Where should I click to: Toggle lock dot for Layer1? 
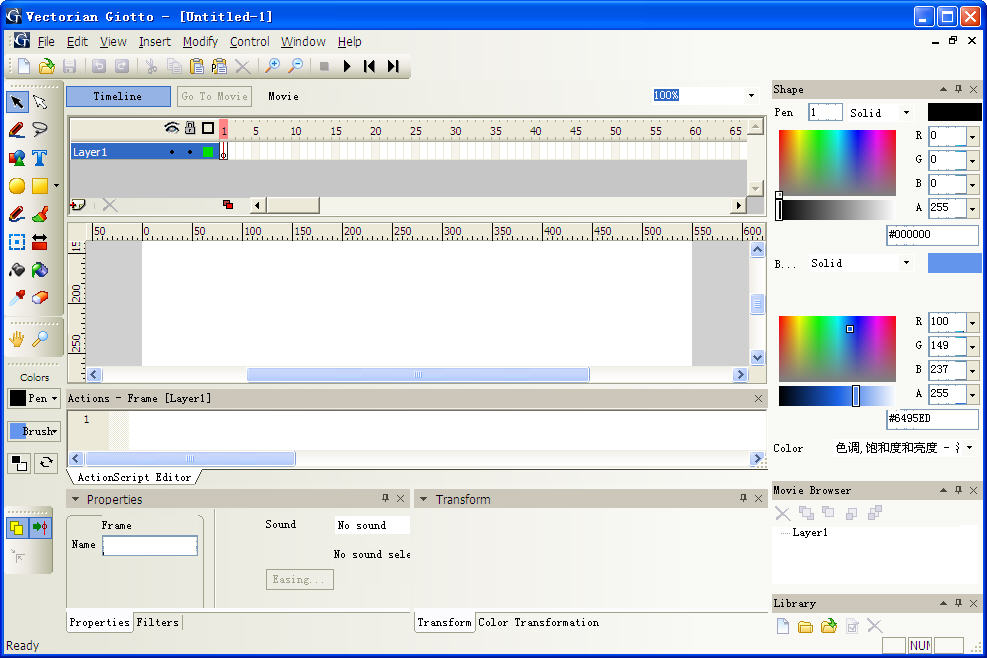[189, 152]
